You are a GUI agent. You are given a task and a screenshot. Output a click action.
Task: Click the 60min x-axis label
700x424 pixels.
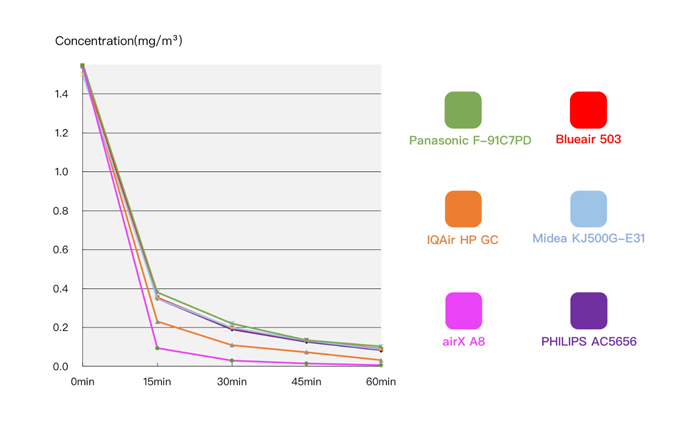[x=380, y=383]
